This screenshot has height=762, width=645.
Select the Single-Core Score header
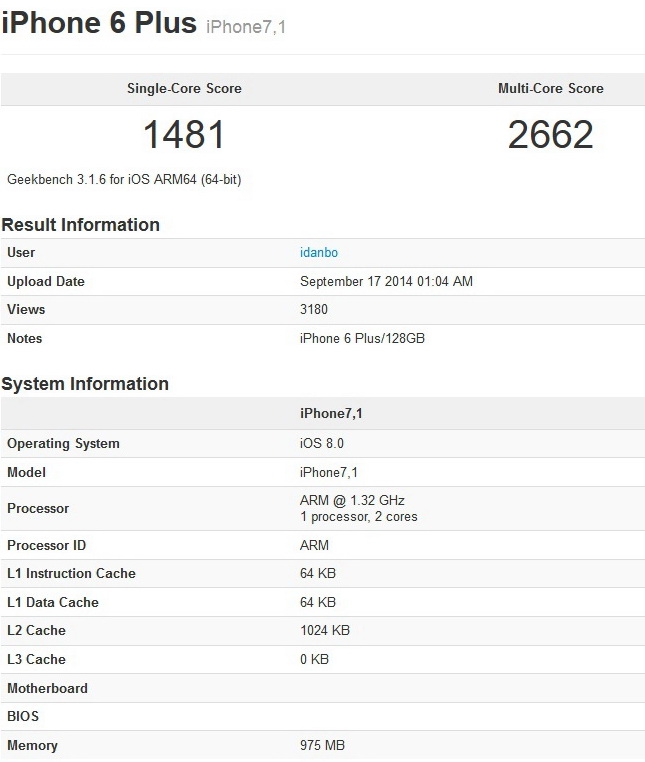(184, 88)
